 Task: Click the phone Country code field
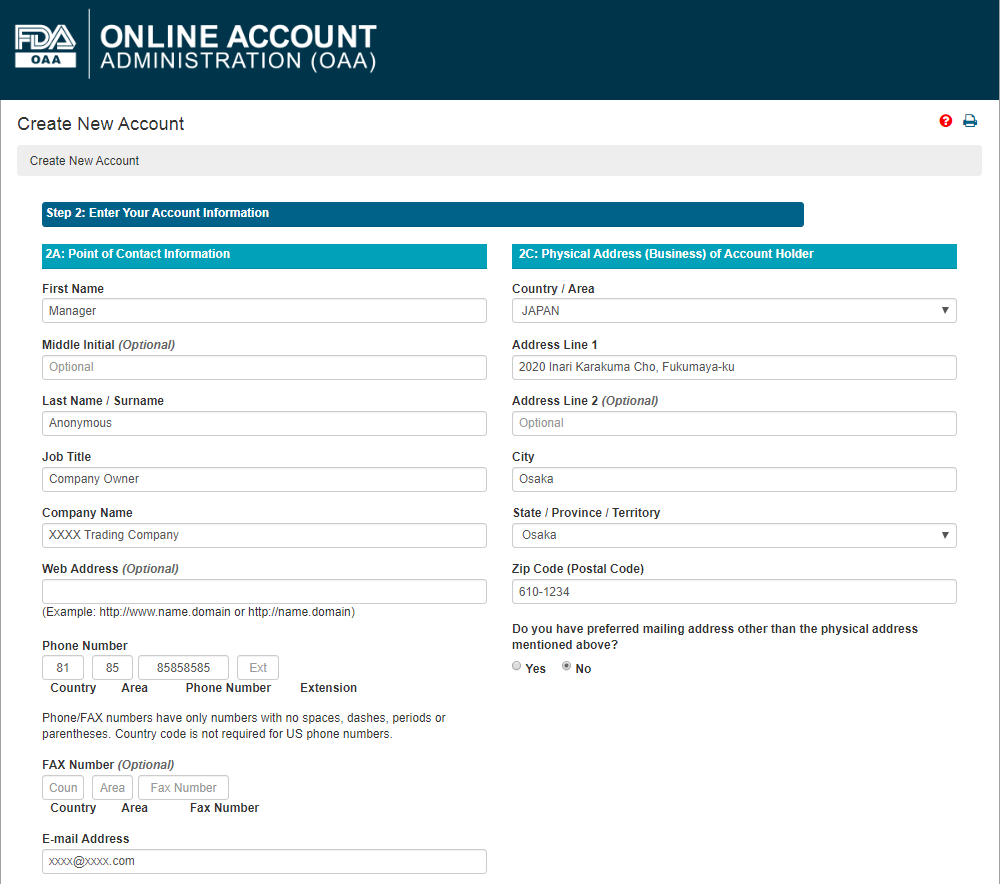(63, 668)
